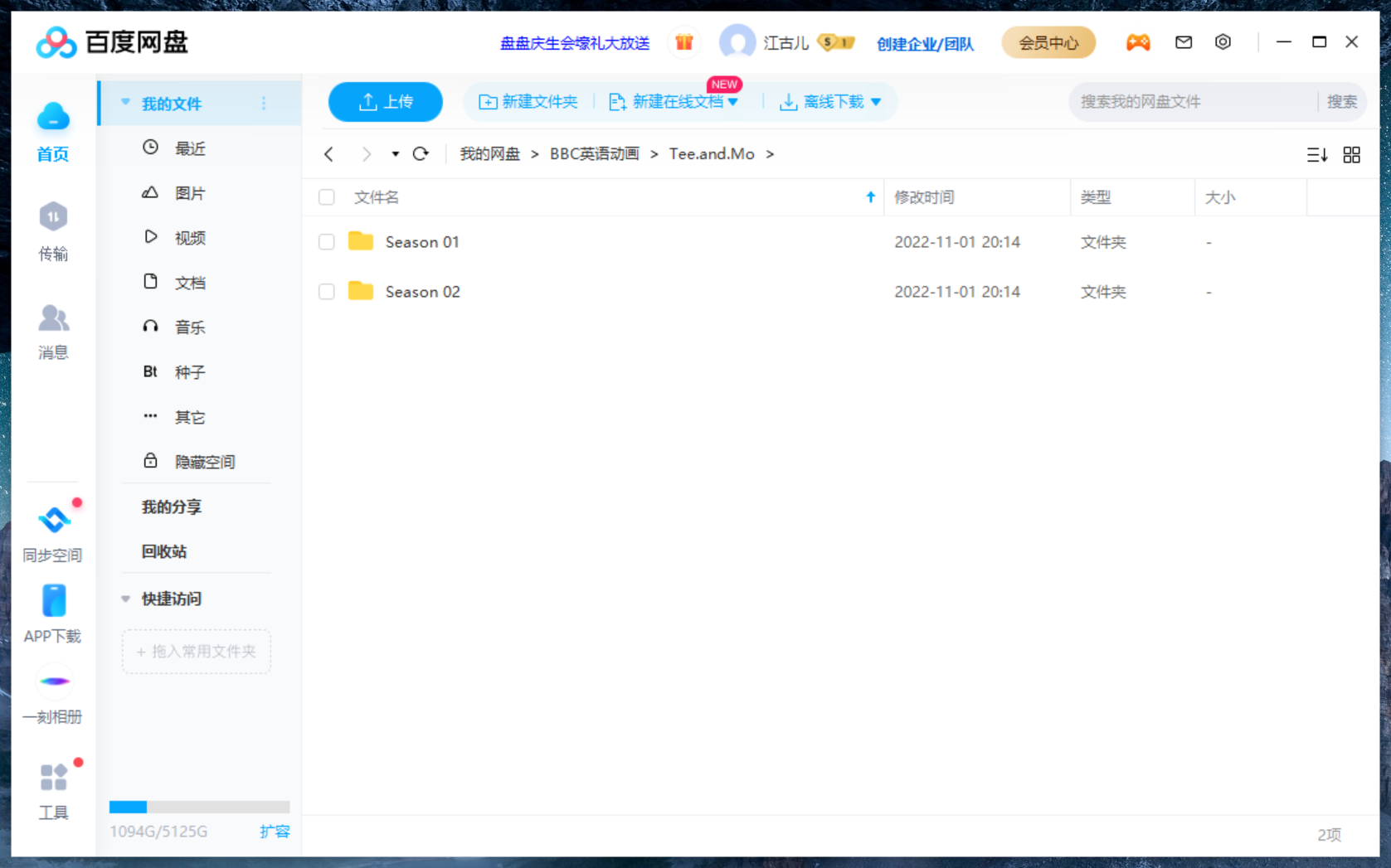
Task: Click the 扩容 (Expand storage) link
Action: click(275, 832)
